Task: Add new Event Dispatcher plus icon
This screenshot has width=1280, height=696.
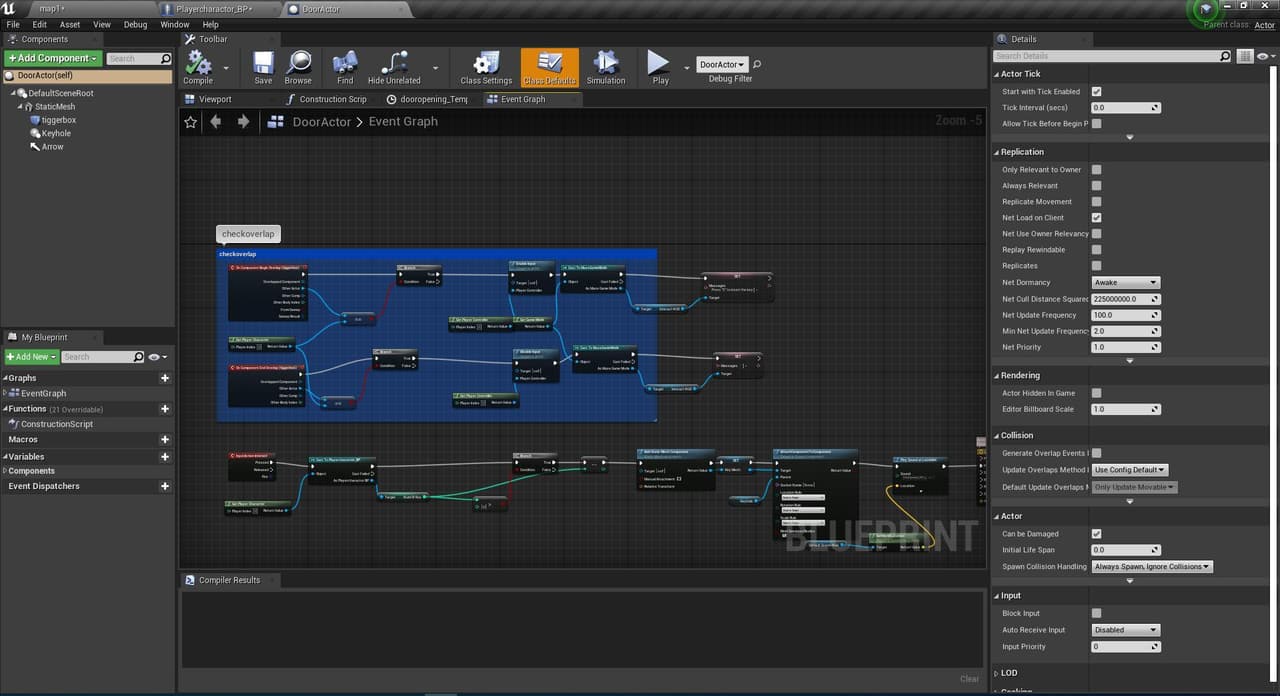Action: [x=165, y=486]
